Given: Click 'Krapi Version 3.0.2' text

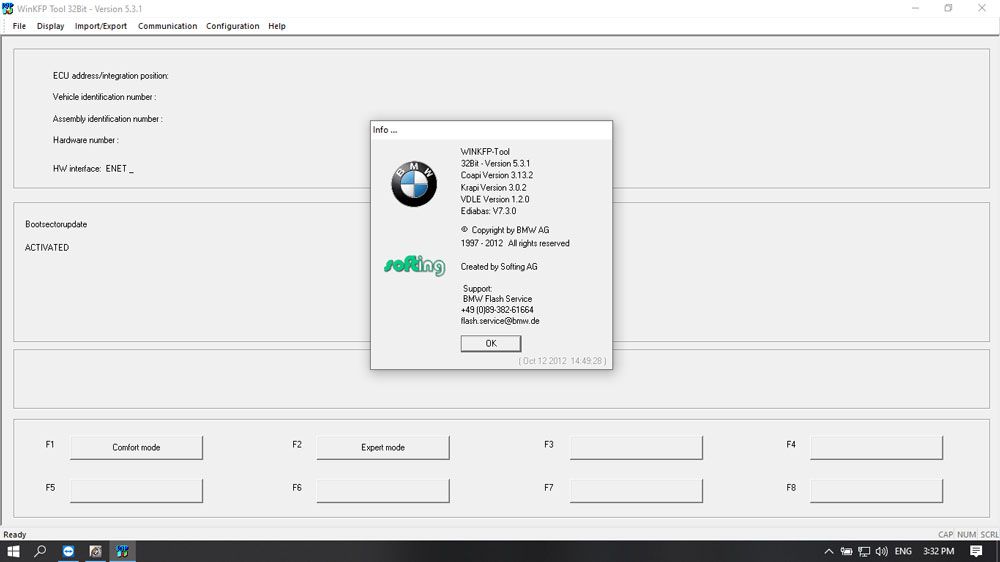Looking at the screenshot, I should pos(494,188).
